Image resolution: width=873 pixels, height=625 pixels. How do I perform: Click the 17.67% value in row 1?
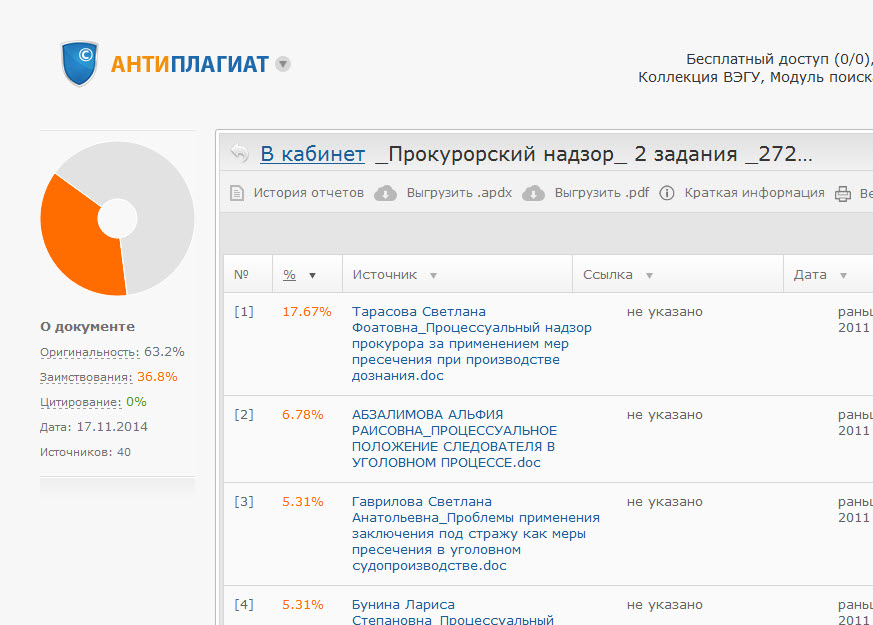(x=307, y=312)
